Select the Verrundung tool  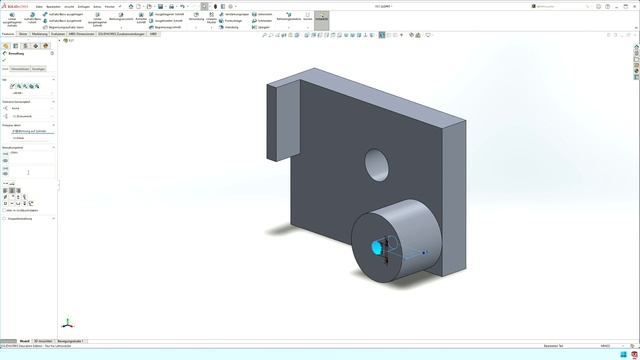(x=196, y=17)
